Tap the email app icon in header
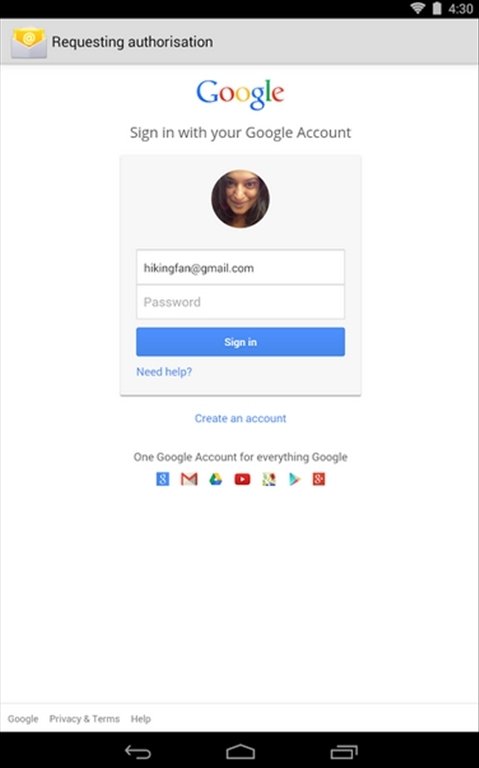This screenshot has width=479, height=768. [x=29, y=43]
